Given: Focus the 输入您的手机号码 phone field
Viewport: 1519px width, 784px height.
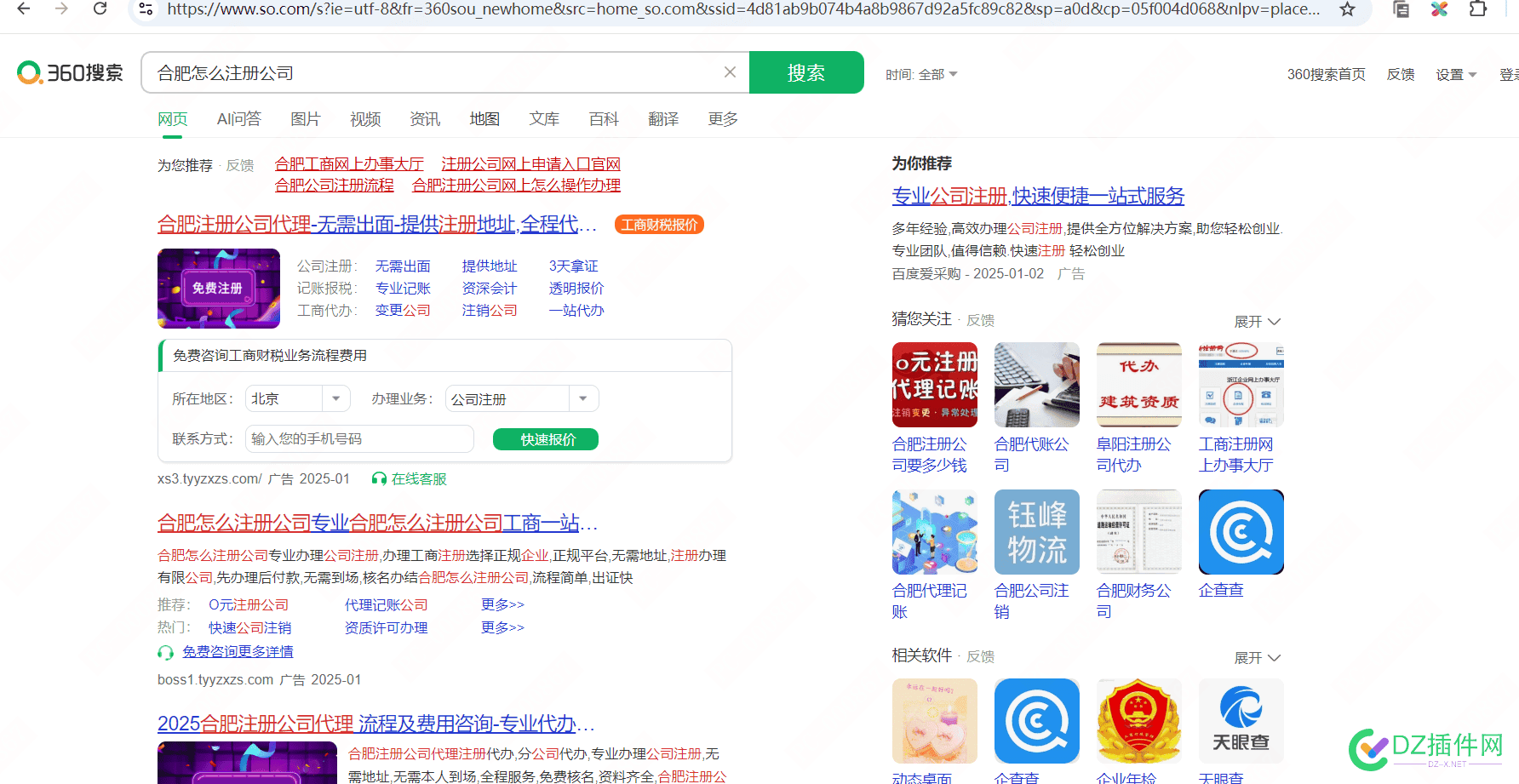Looking at the screenshot, I should (x=359, y=438).
